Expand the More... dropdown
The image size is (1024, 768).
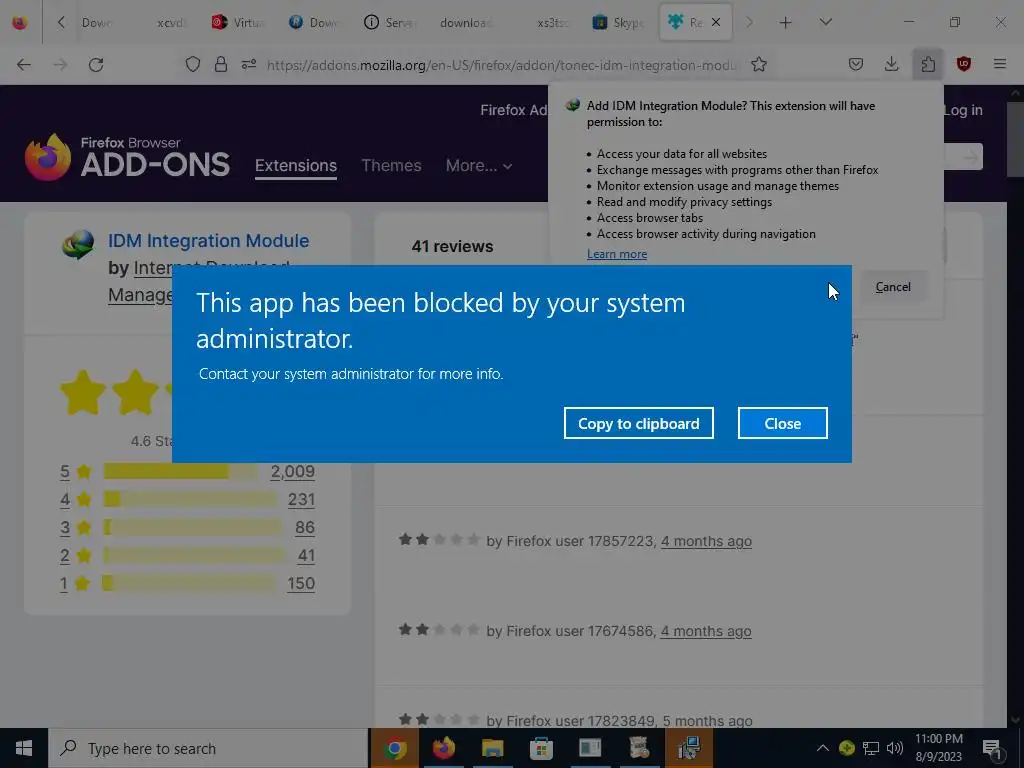coord(479,165)
